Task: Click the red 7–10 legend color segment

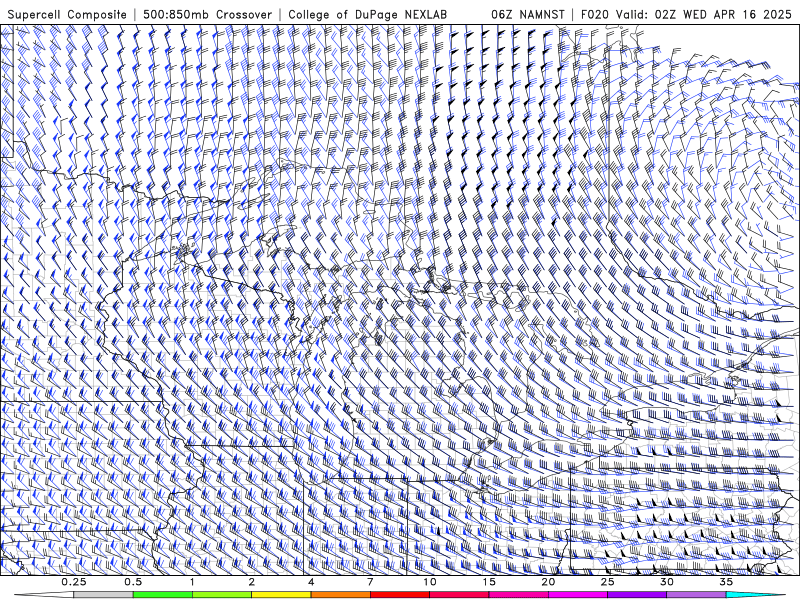Action: 400,595
